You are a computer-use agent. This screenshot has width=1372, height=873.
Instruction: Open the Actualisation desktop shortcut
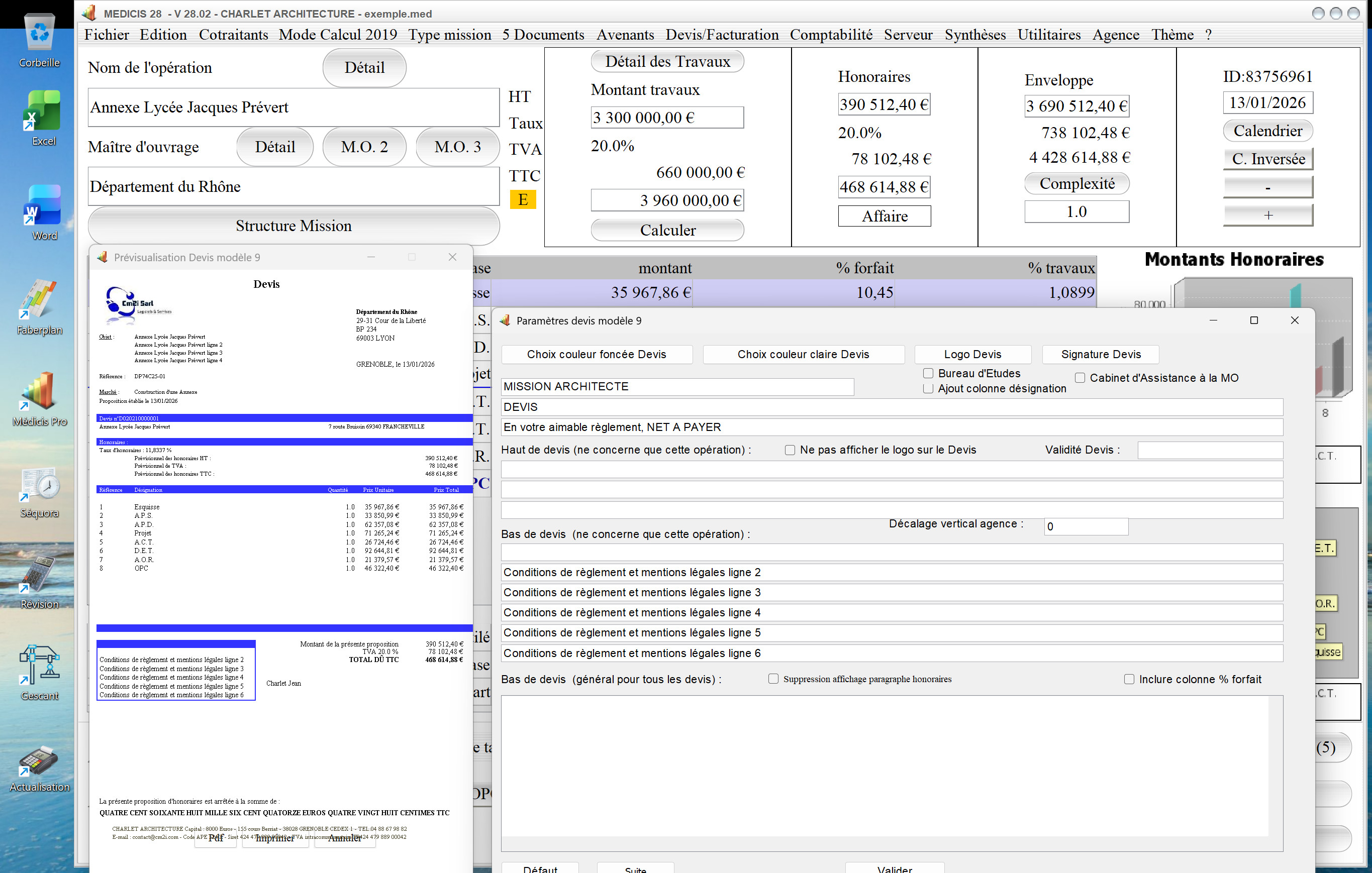(39, 768)
